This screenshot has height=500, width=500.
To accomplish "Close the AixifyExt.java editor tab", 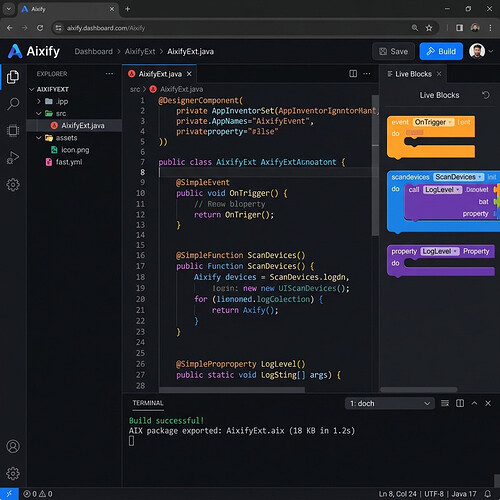I will 189,74.
